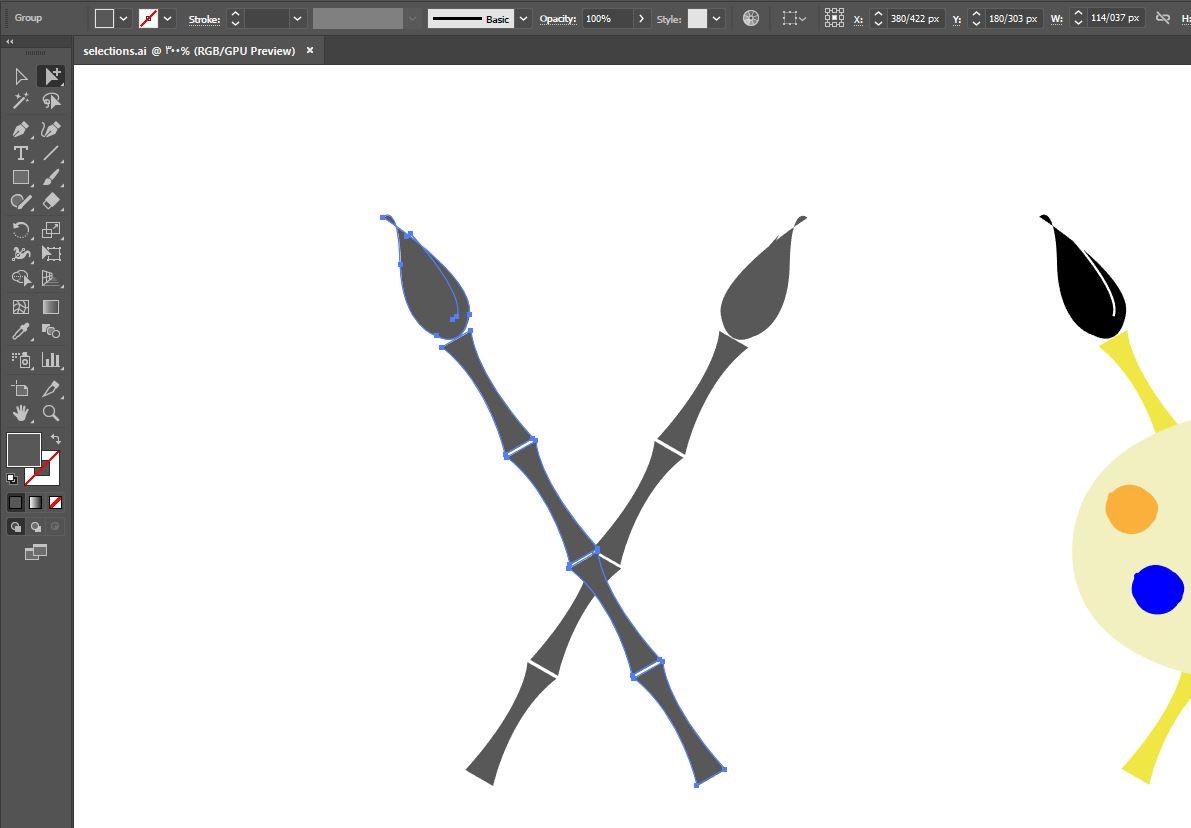Toggle constrain width and height proportions
The height and width of the screenshot is (828, 1191).
click(x=1162, y=18)
